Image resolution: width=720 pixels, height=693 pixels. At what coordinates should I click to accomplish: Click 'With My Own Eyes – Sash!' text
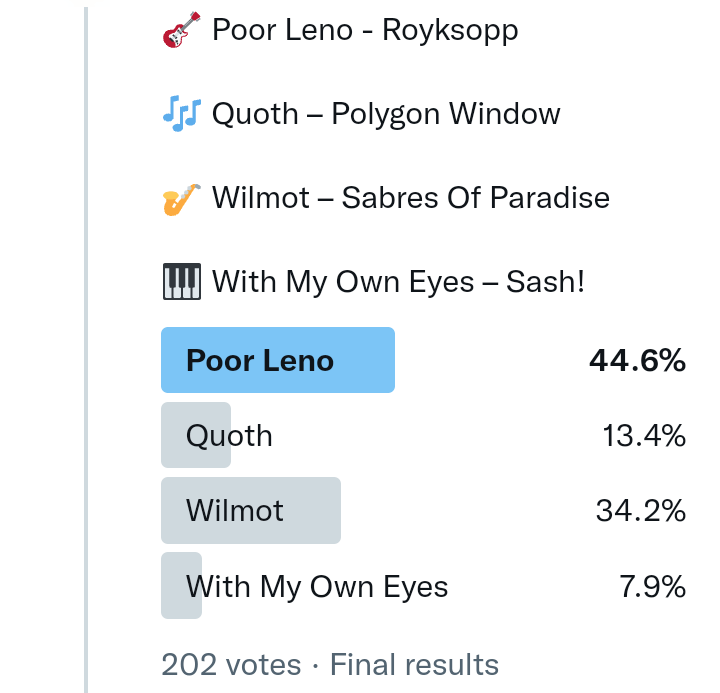click(x=398, y=282)
